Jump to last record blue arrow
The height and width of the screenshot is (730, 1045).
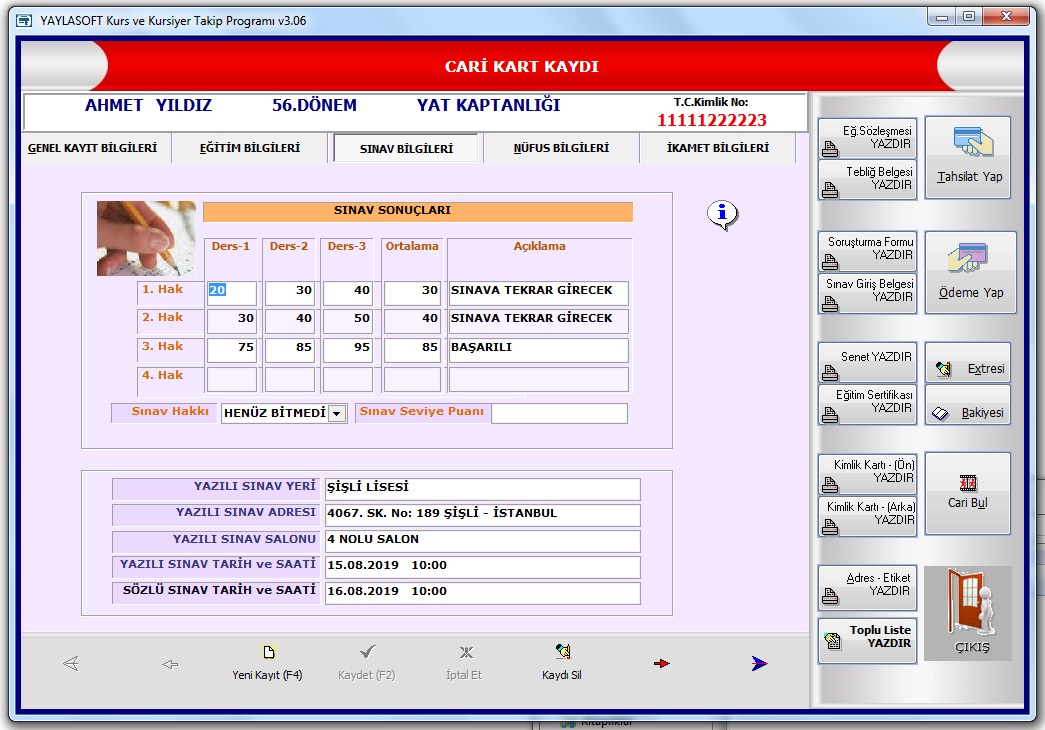pos(759,663)
